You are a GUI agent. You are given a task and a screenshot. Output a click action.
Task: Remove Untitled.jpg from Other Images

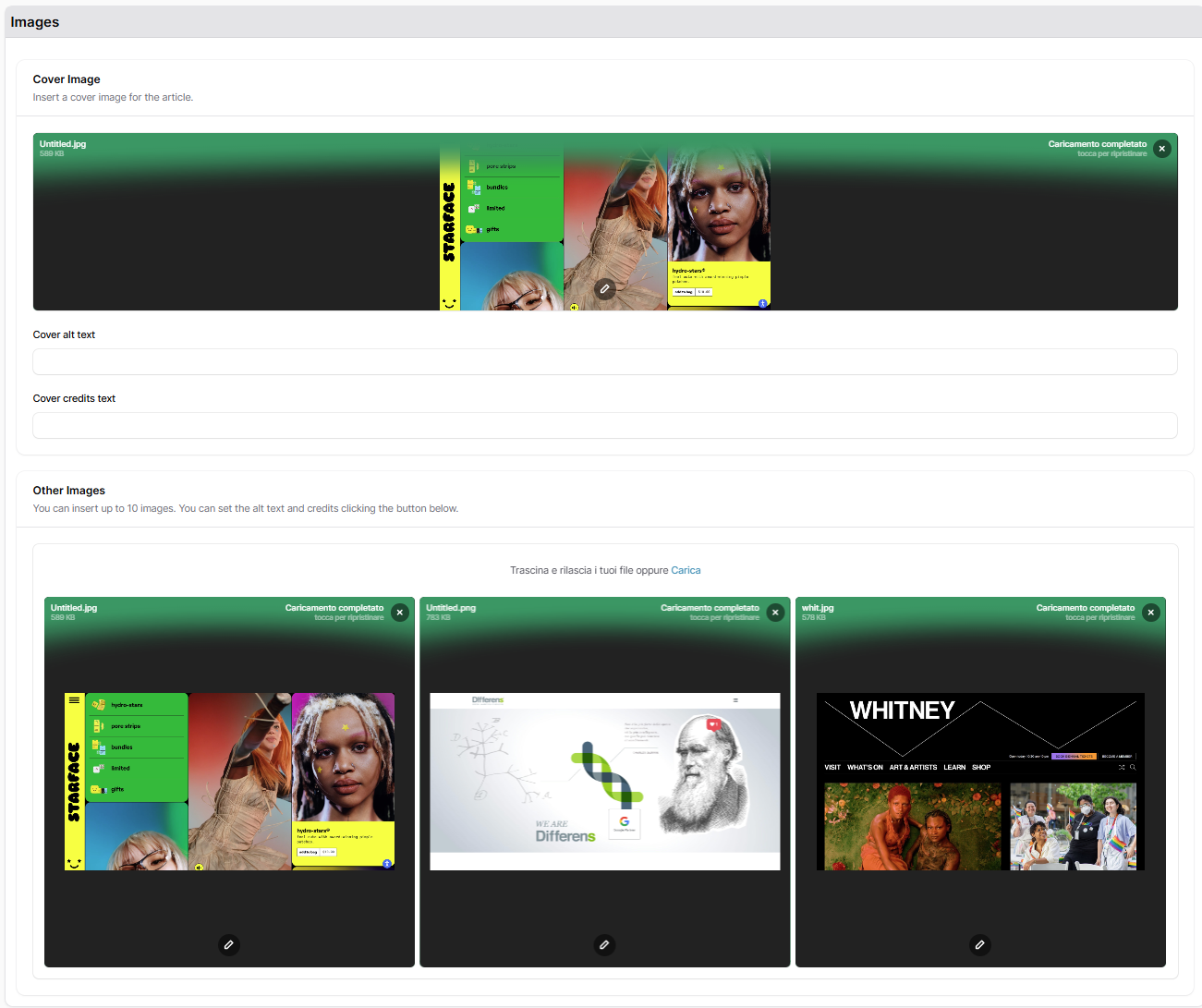point(399,613)
